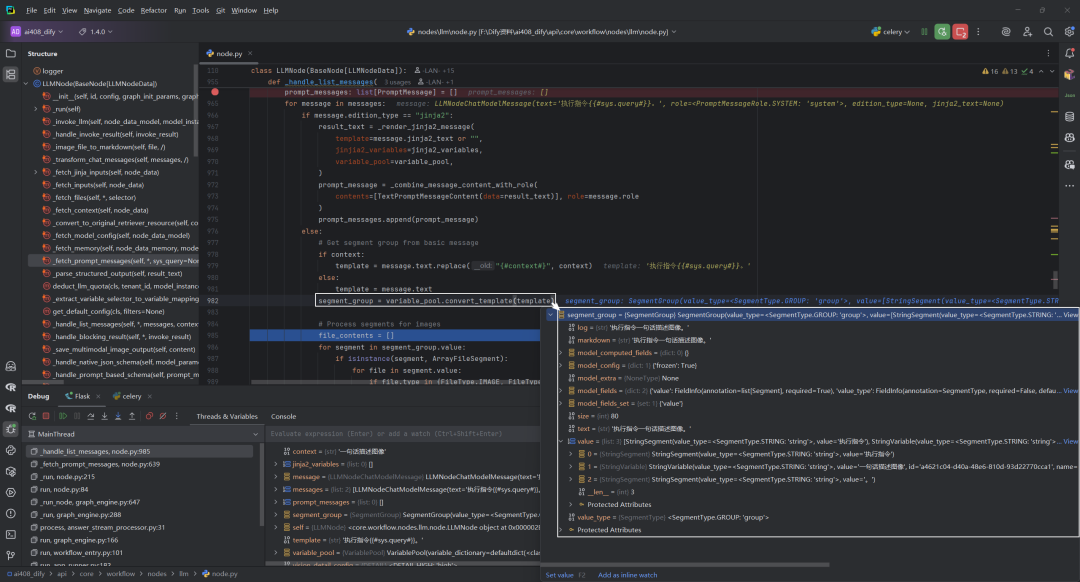Screen dimensions: 1080x582
Task: Close the node.py editor tab
Action: (x=250, y=53)
